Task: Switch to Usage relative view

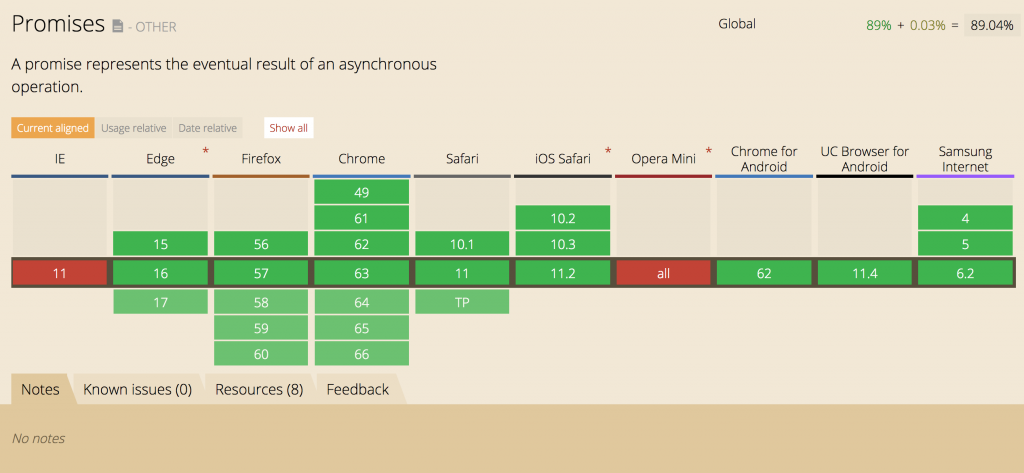Action: pyautogui.click(x=134, y=128)
